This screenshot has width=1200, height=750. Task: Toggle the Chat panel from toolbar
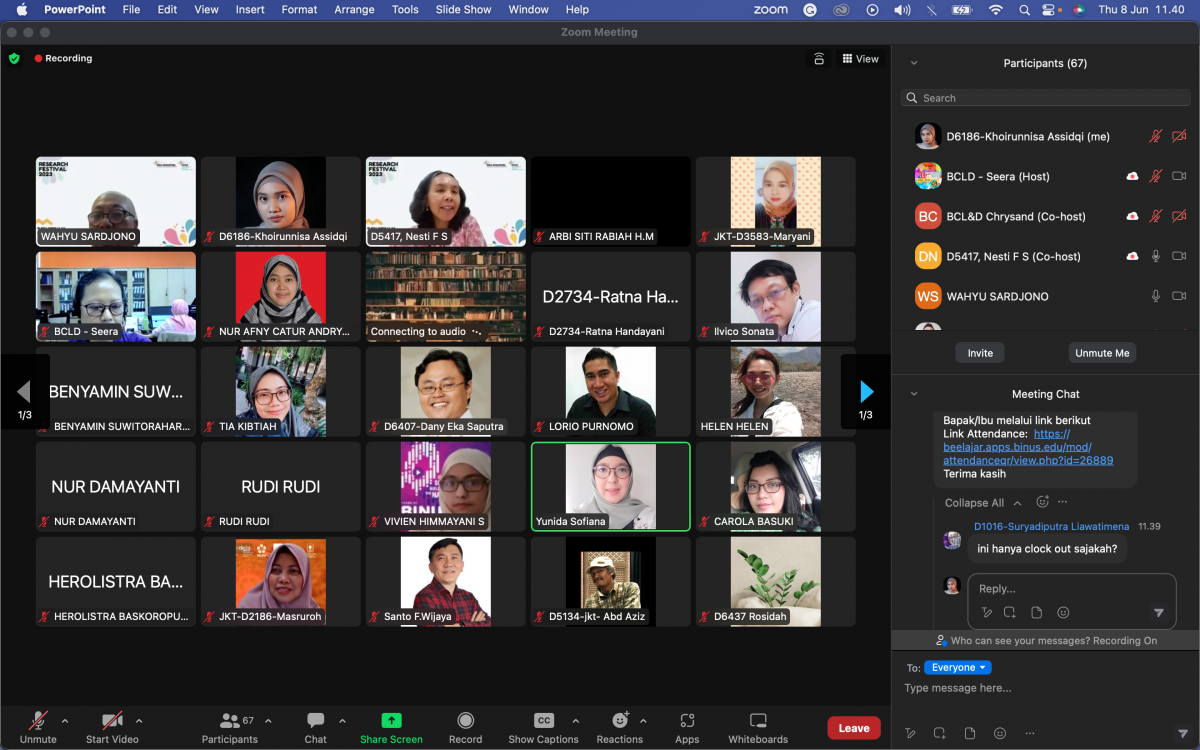316,728
